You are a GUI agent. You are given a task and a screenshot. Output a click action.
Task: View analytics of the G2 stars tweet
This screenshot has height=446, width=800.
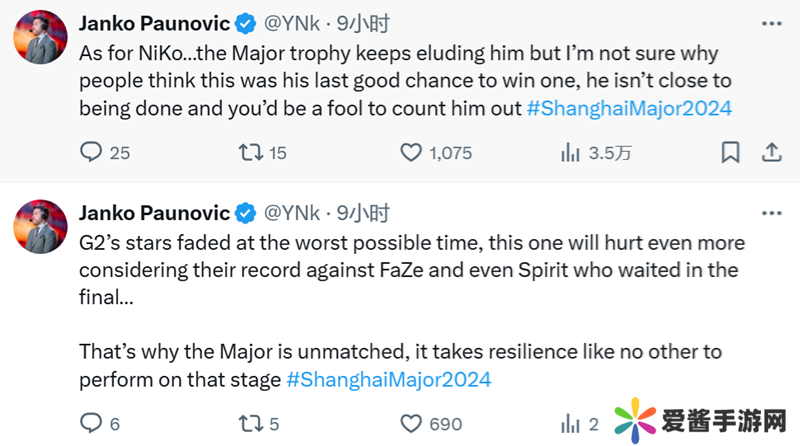point(571,423)
